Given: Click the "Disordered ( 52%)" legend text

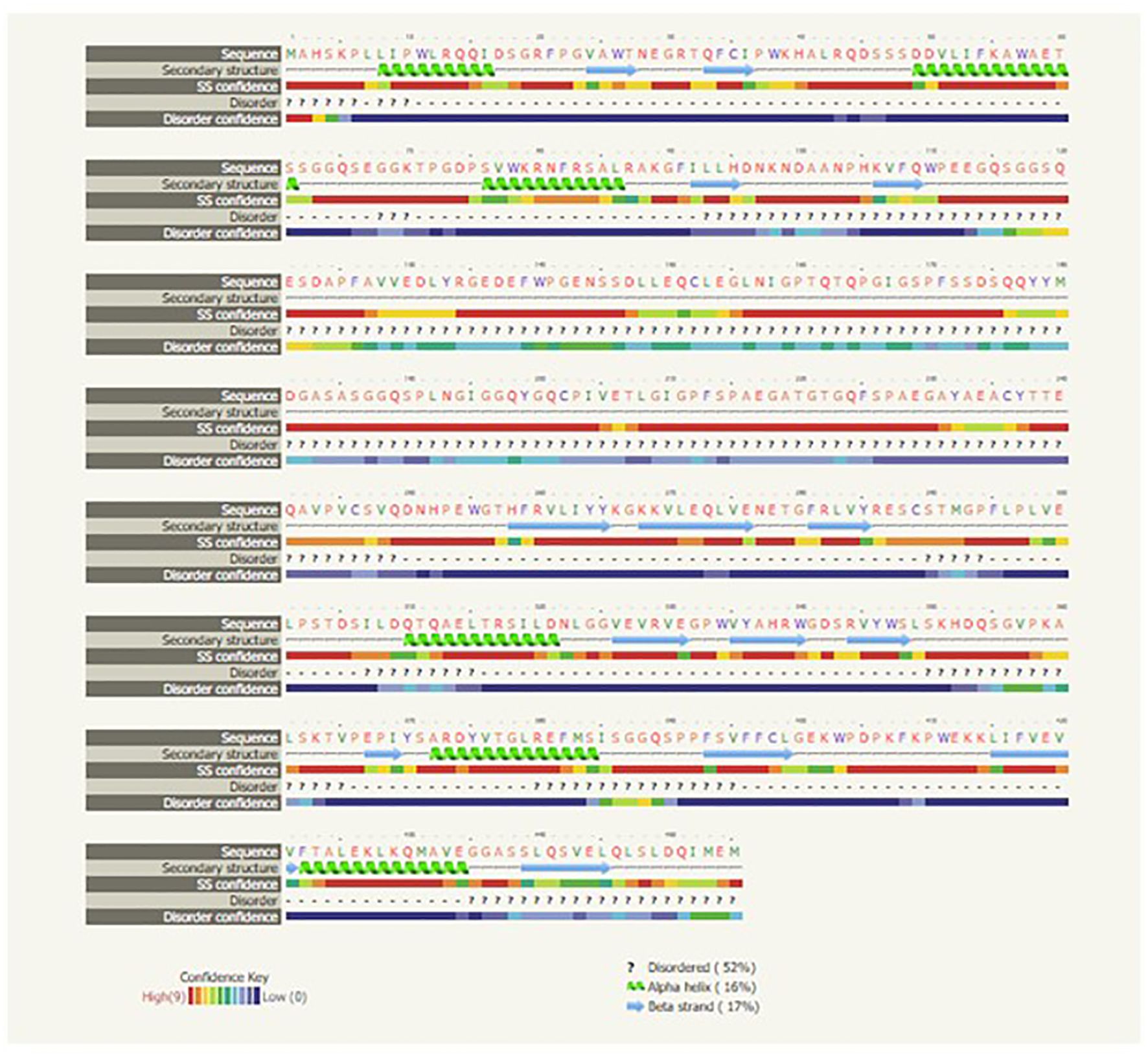Looking at the screenshot, I should pos(702,968).
